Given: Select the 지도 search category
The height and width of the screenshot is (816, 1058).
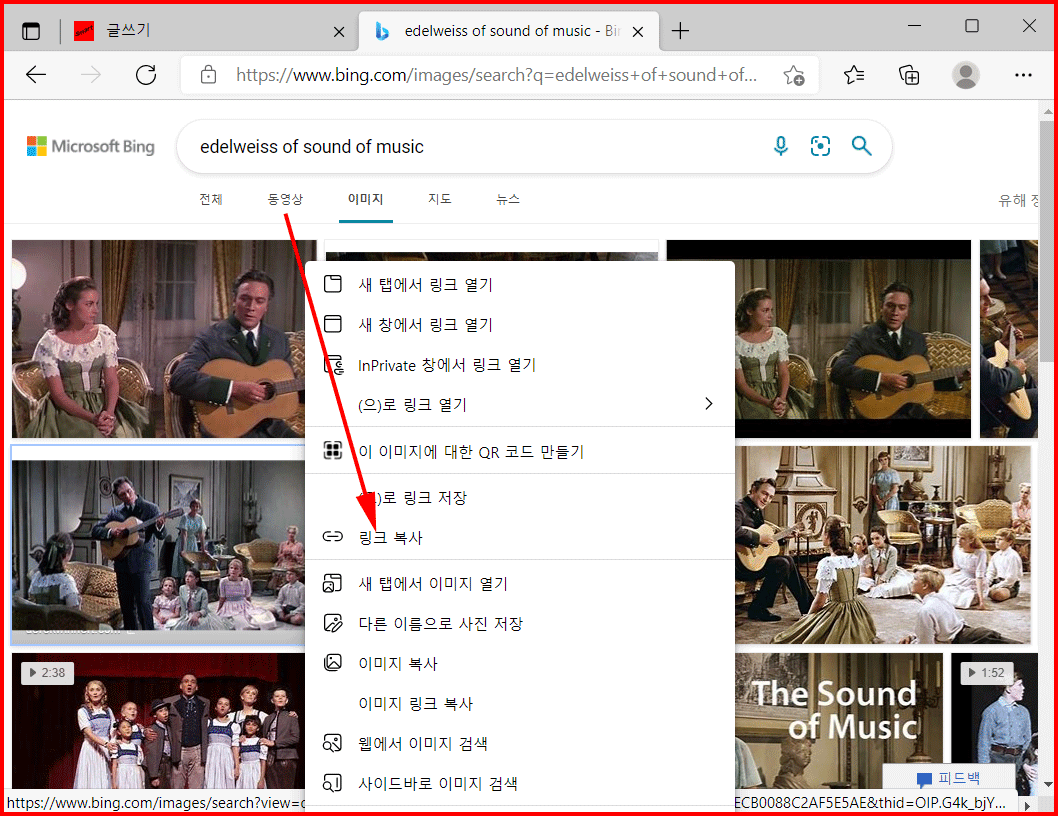Looking at the screenshot, I should [439, 199].
